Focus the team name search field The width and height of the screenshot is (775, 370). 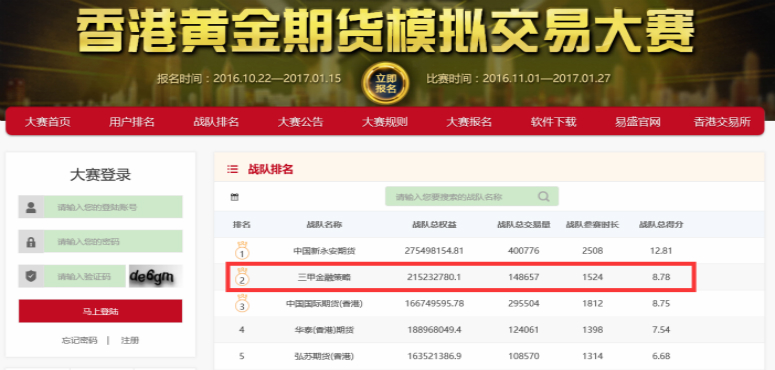point(472,197)
